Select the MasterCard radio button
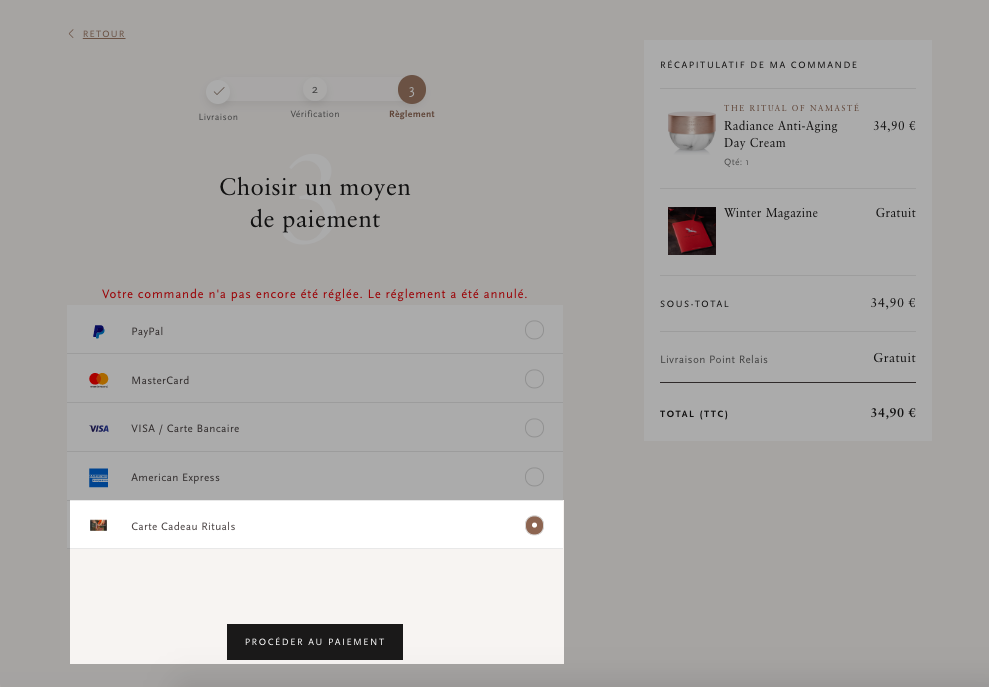This screenshot has width=989, height=687. pyautogui.click(x=534, y=379)
